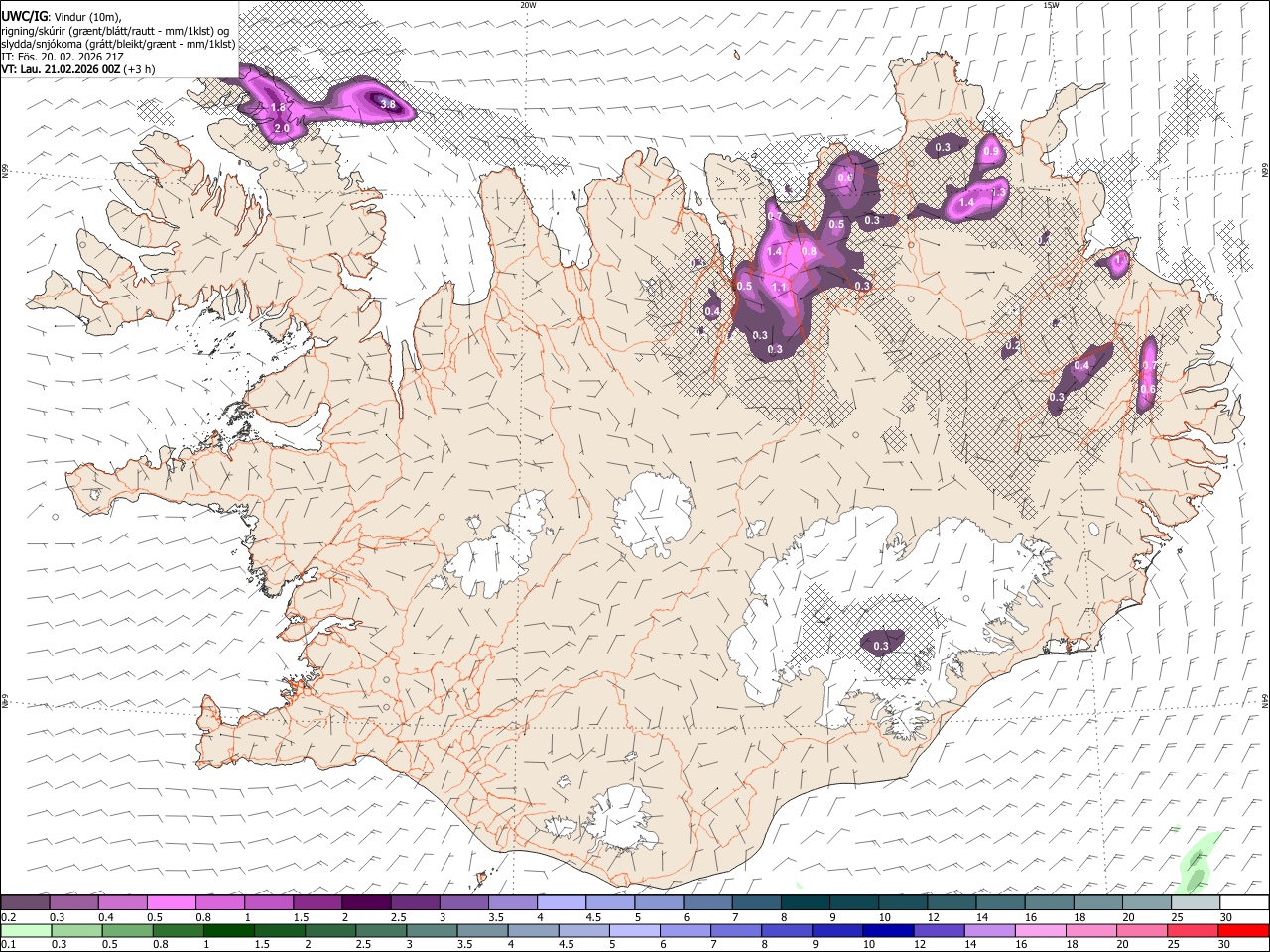Click the 'rigning/skúrir' legend description line
The width and height of the screenshot is (1270, 952).
(x=115, y=30)
